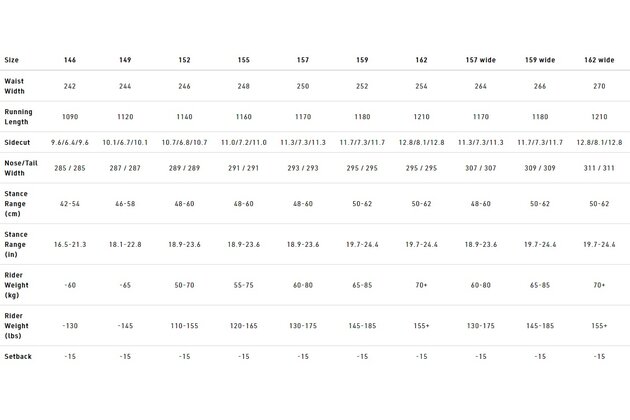
Task: Click the 162 wide size header
Action: 599,60
